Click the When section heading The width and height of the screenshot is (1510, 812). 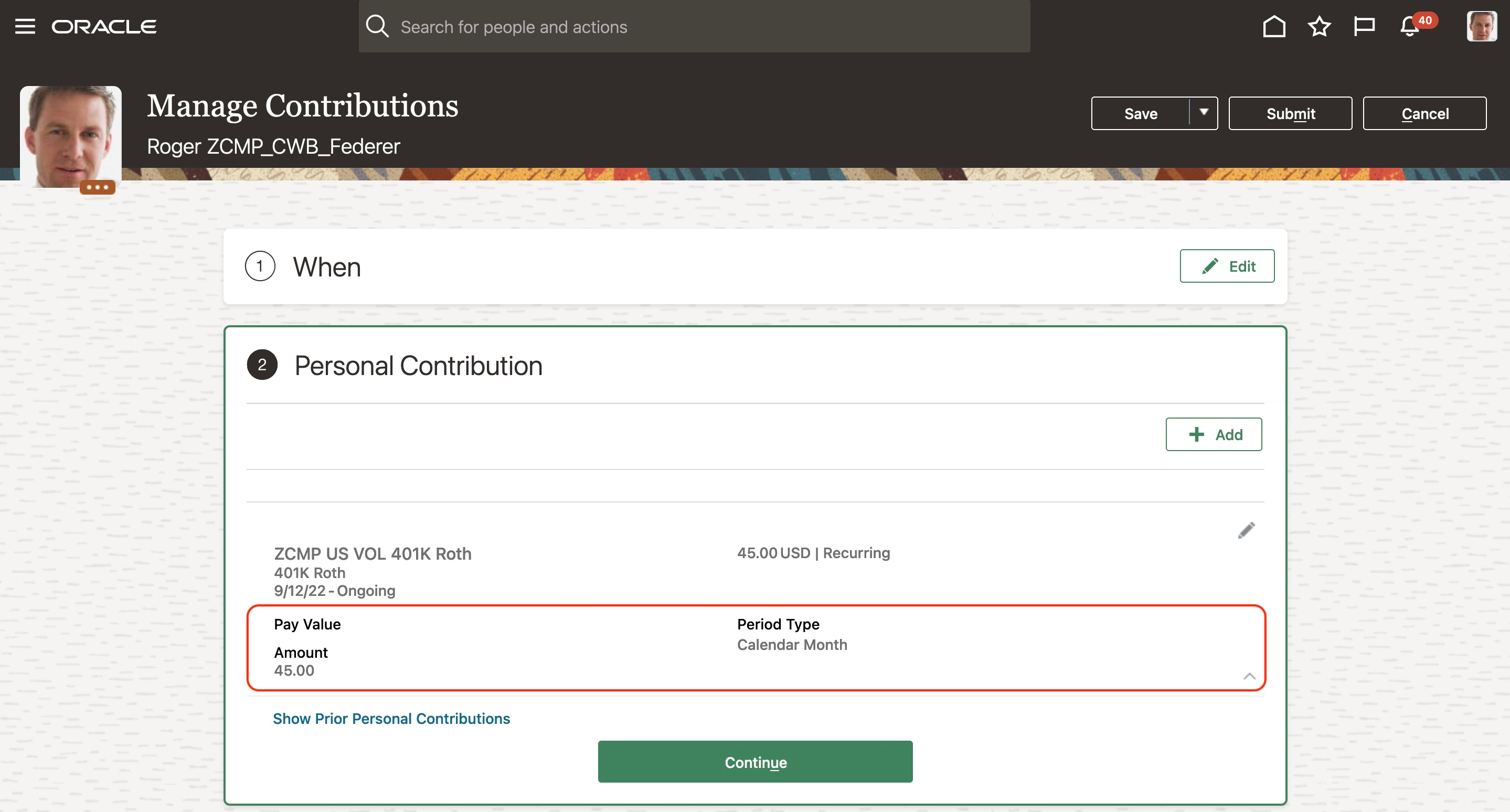point(326,267)
